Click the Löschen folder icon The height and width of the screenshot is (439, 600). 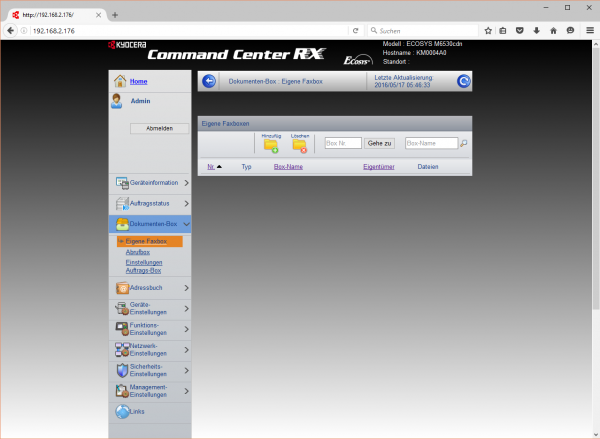[299, 146]
